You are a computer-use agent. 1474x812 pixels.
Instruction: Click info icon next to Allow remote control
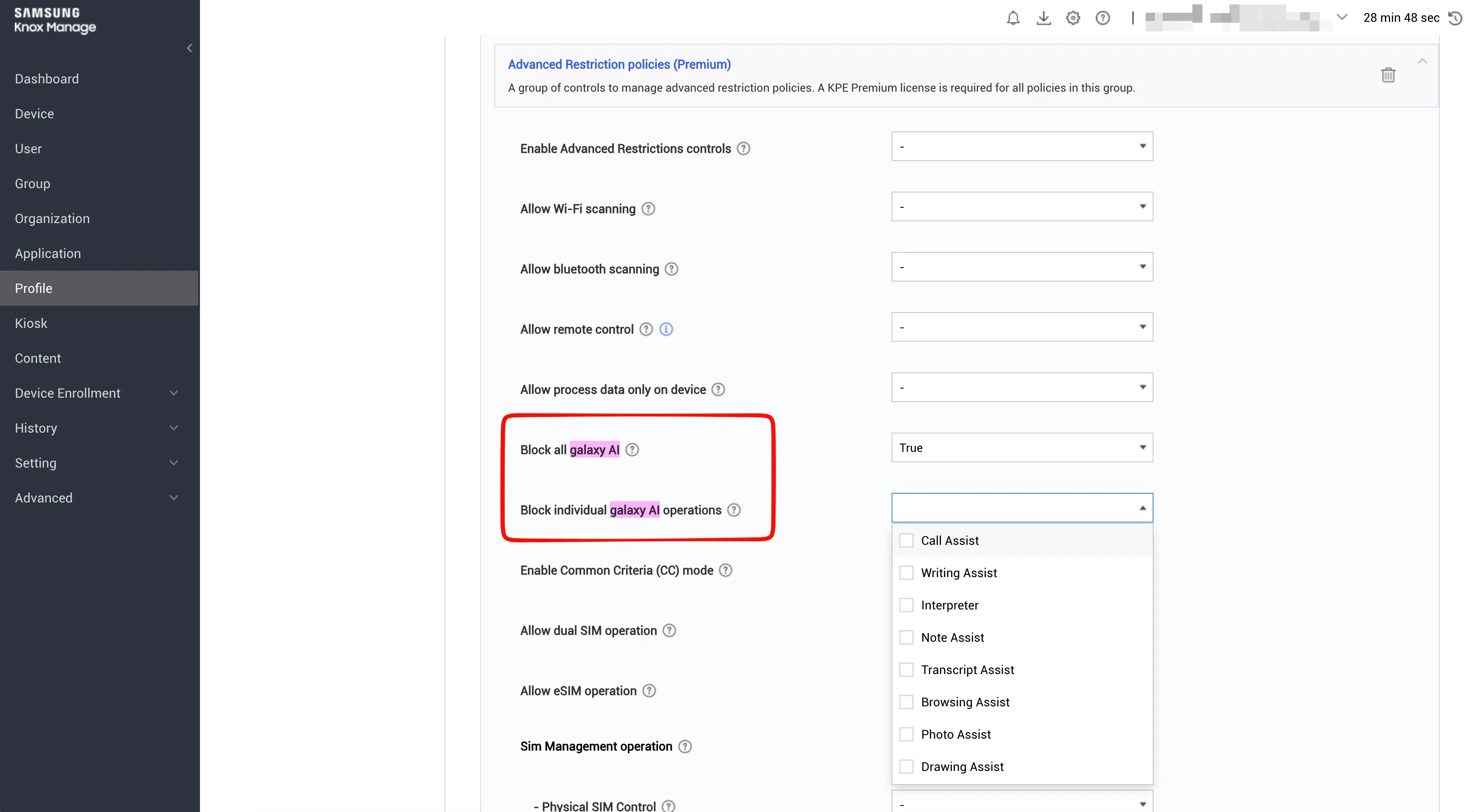(x=665, y=329)
